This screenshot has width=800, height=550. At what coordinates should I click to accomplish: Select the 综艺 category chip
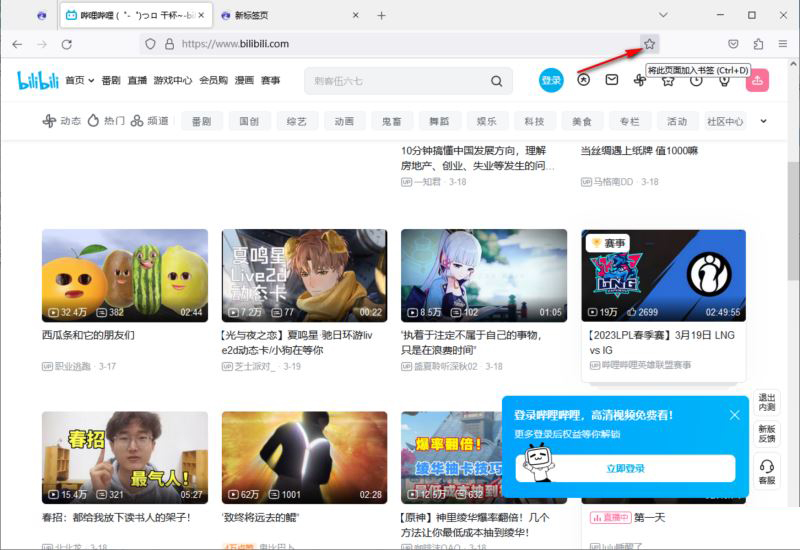pos(297,121)
